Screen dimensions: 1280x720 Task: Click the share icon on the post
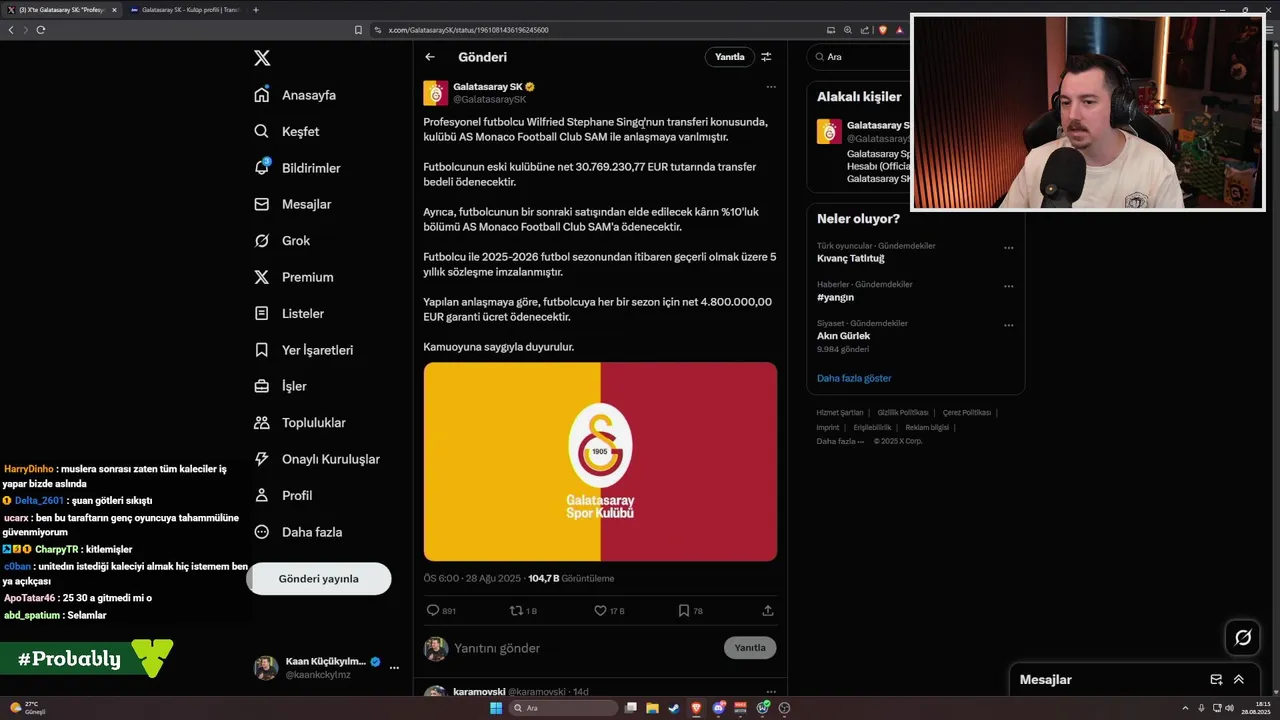click(x=768, y=610)
